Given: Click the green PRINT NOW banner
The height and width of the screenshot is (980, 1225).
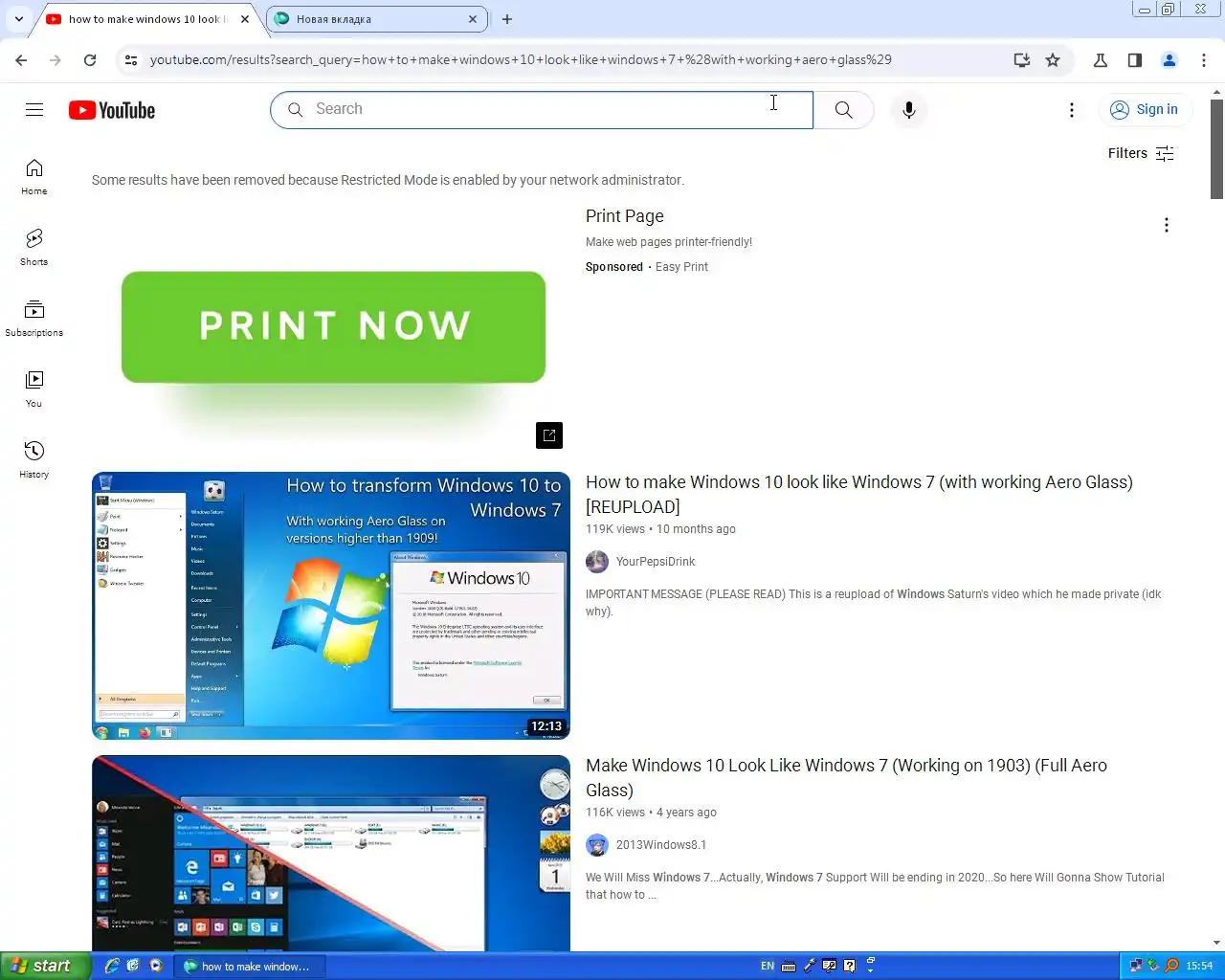Looking at the screenshot, I should [x=333, y=326].
